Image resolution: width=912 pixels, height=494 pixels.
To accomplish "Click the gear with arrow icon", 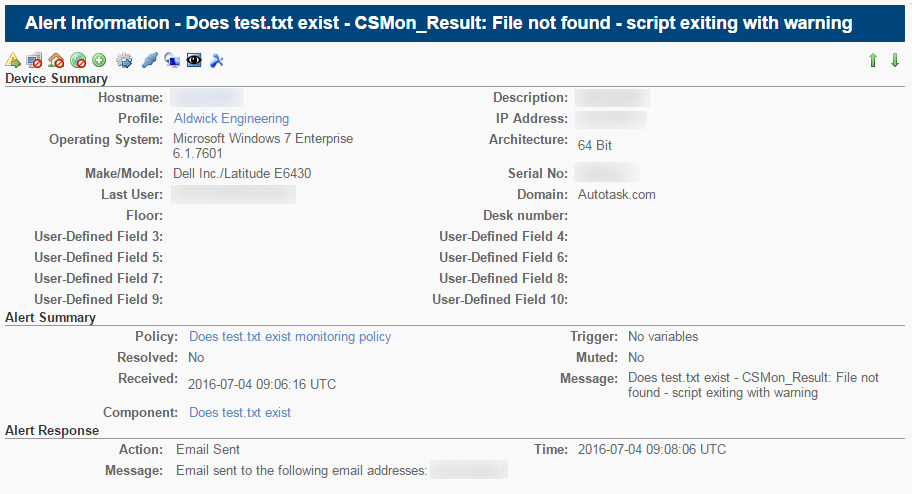I will [124, 60].
